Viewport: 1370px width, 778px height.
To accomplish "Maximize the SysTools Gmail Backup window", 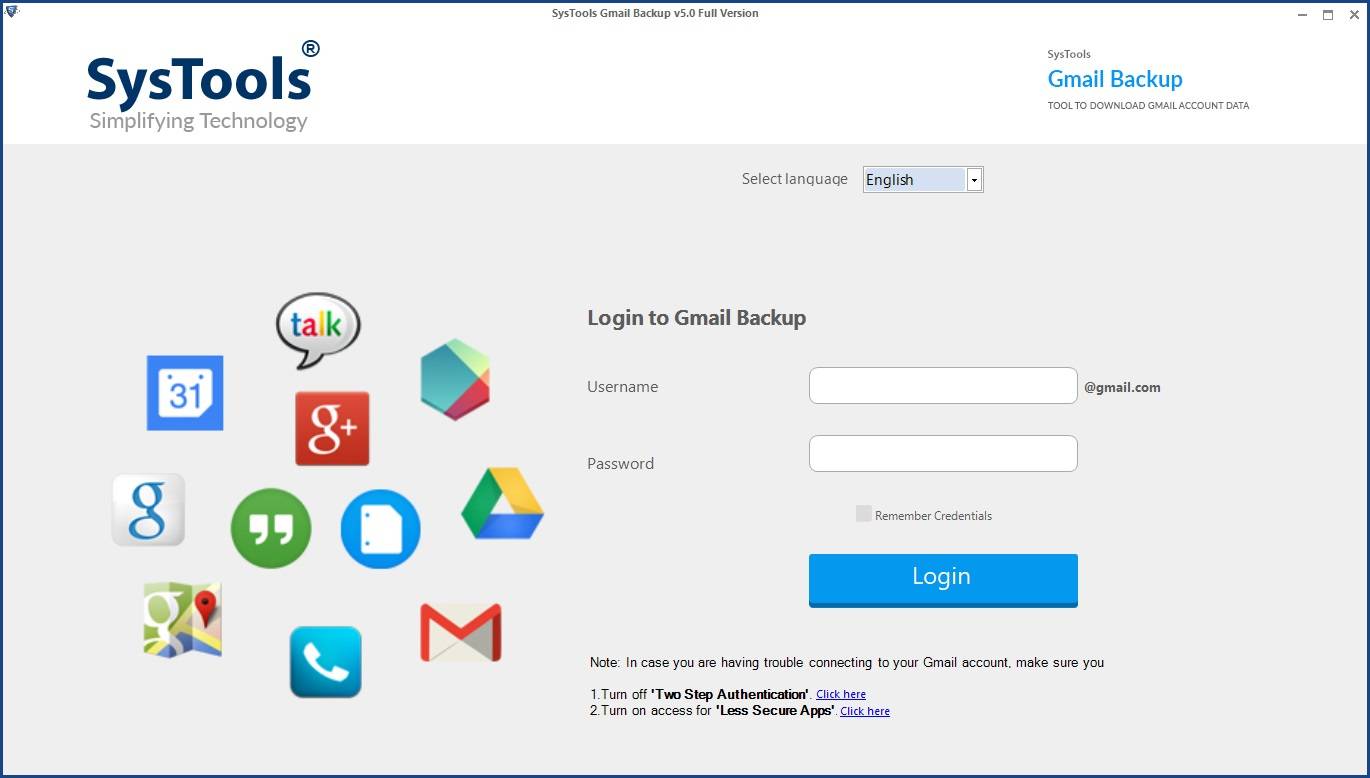I will 1328,14.
